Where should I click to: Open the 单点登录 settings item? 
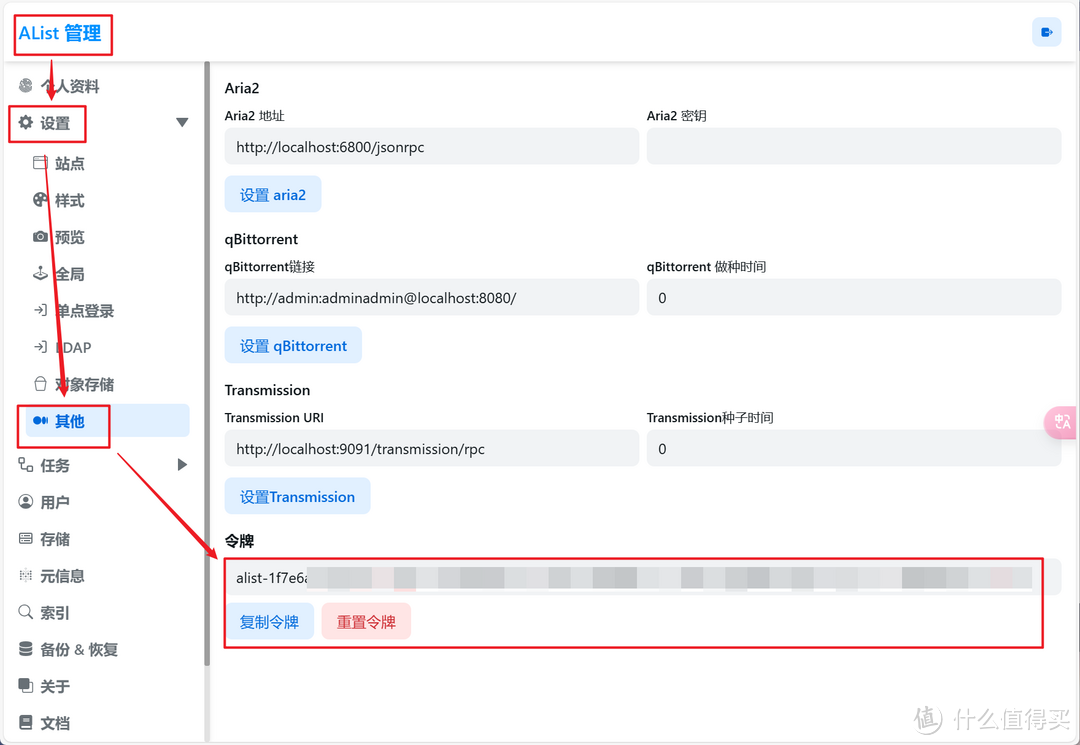coord(84,311)
